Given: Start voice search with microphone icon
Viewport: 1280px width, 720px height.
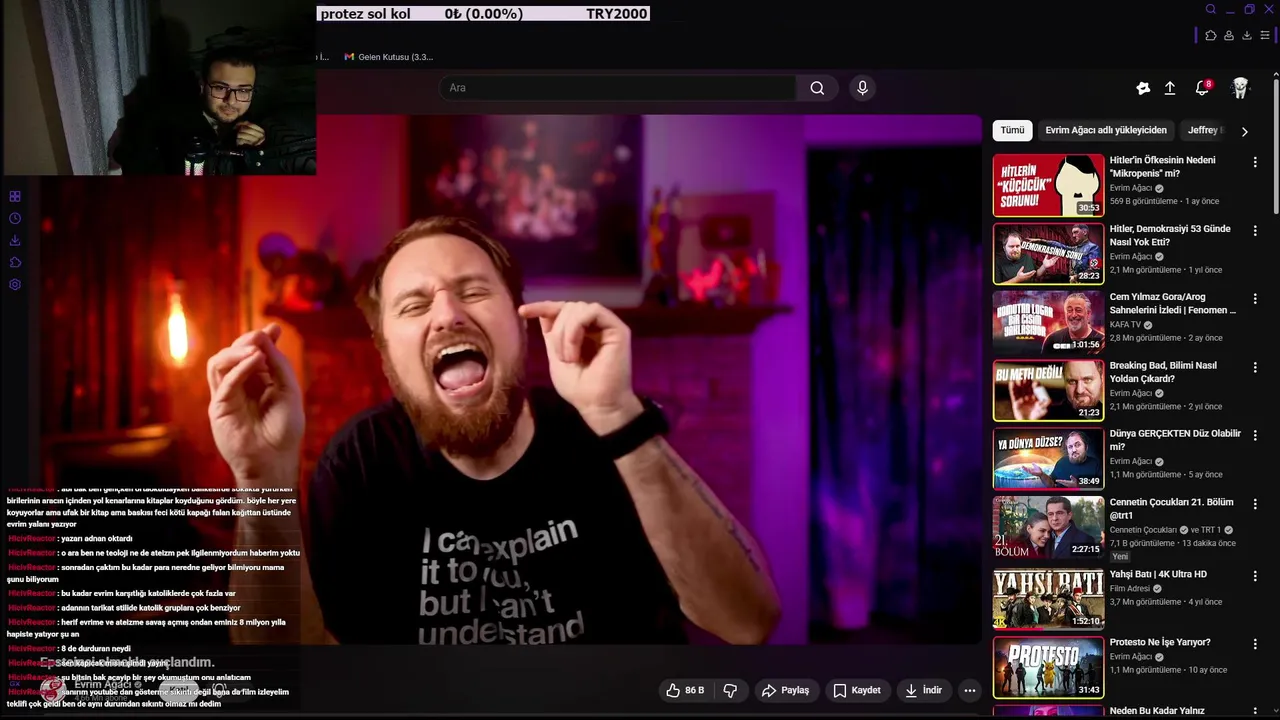Looking at the screenshot, I should click(863, 88).
